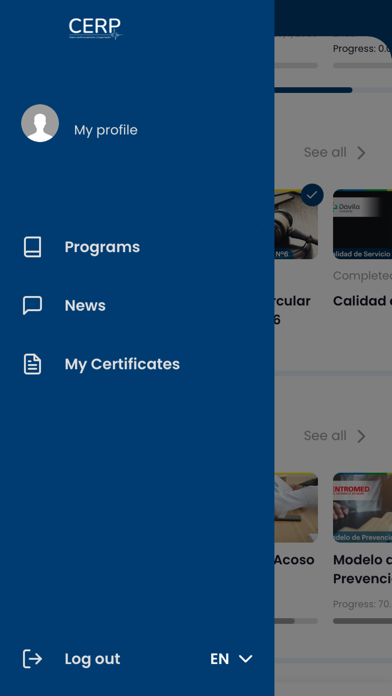The height and width of the screenshot is (696, 392).
Task: Click the log out arrow icon
Action: pyautogui.click(x=32, y=659)
